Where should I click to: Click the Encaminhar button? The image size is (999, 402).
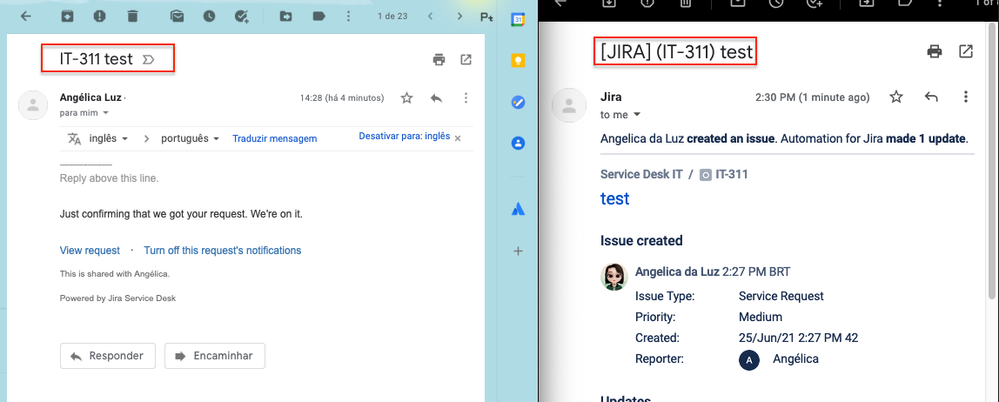coord(215,355)
